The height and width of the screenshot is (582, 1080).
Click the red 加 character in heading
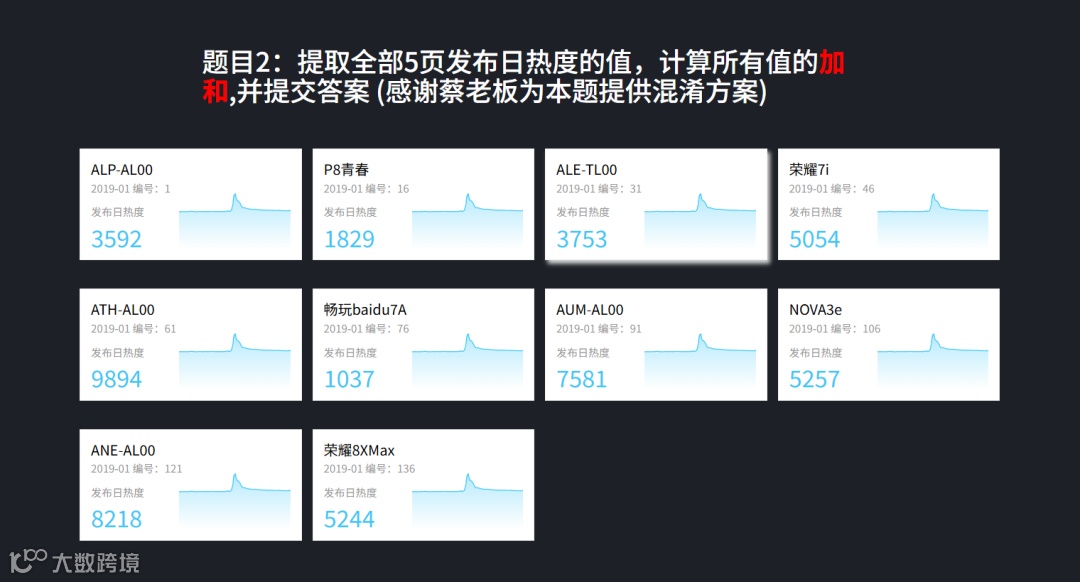coord(831,63)
